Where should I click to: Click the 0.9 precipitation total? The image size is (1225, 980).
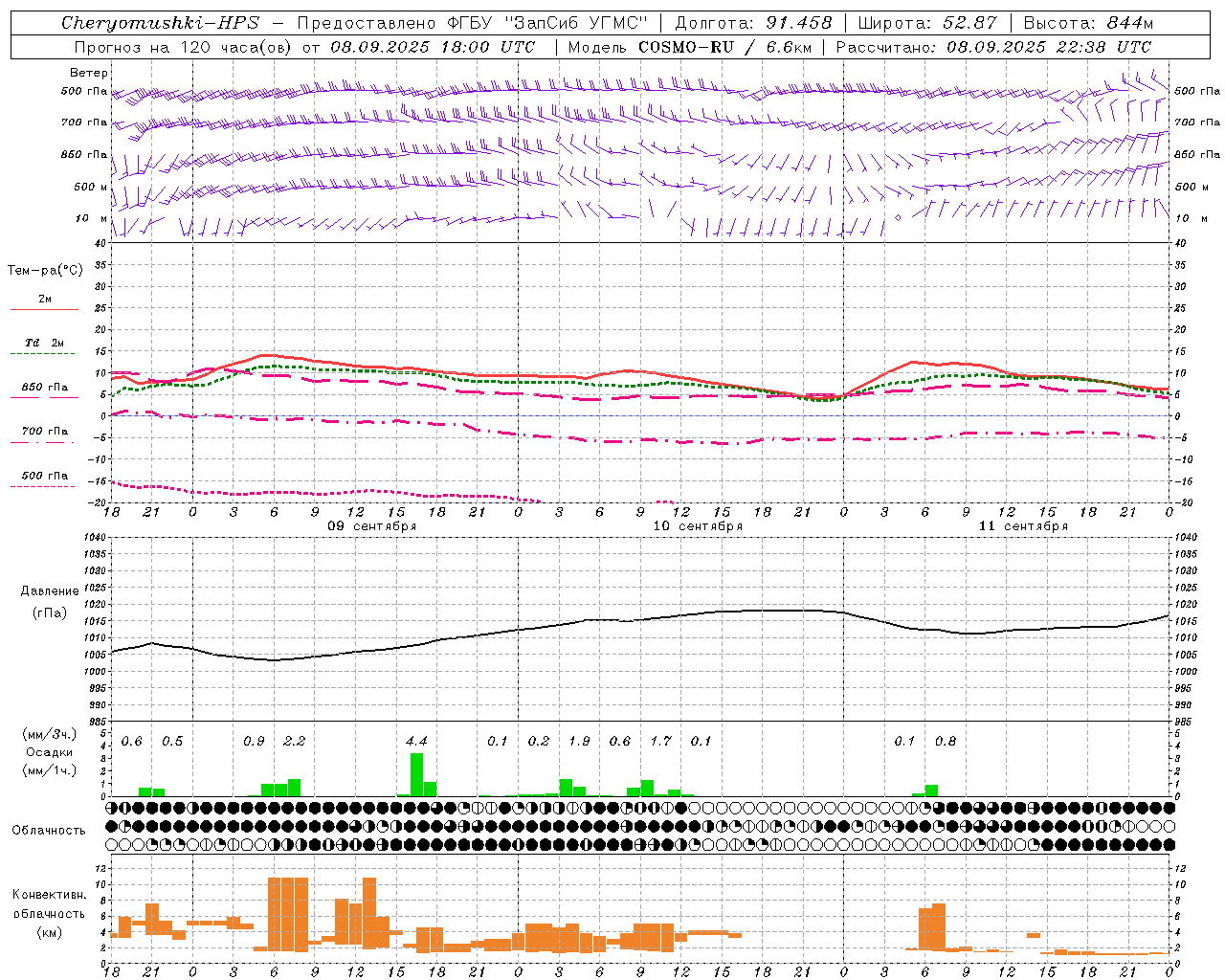tap(254, 741)
